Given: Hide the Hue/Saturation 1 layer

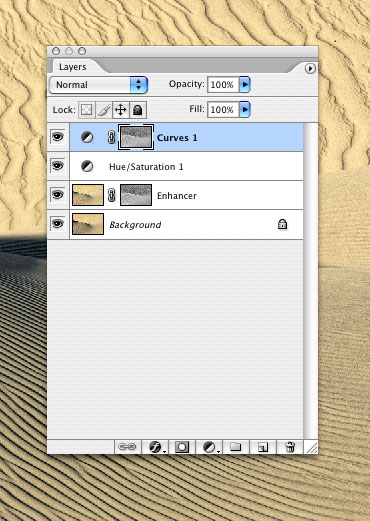Looking at the screenshot, I should pyautogui.click(x=58, y=166).
